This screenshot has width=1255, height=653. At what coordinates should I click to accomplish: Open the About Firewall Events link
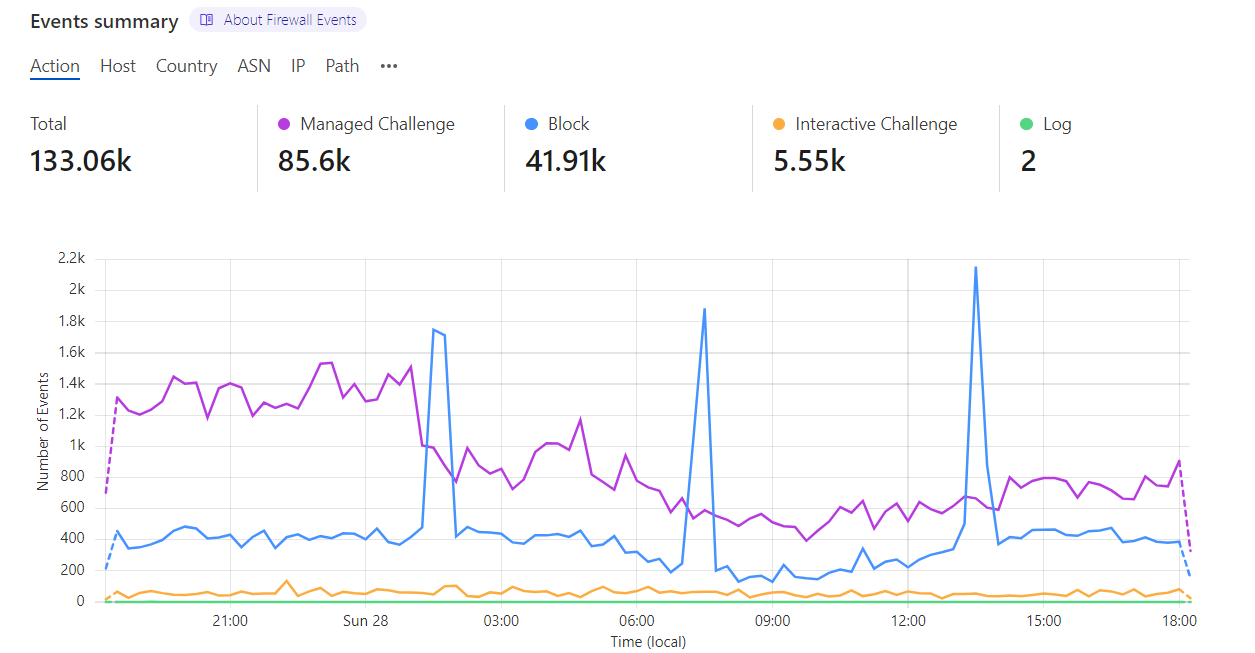point(289,20)
